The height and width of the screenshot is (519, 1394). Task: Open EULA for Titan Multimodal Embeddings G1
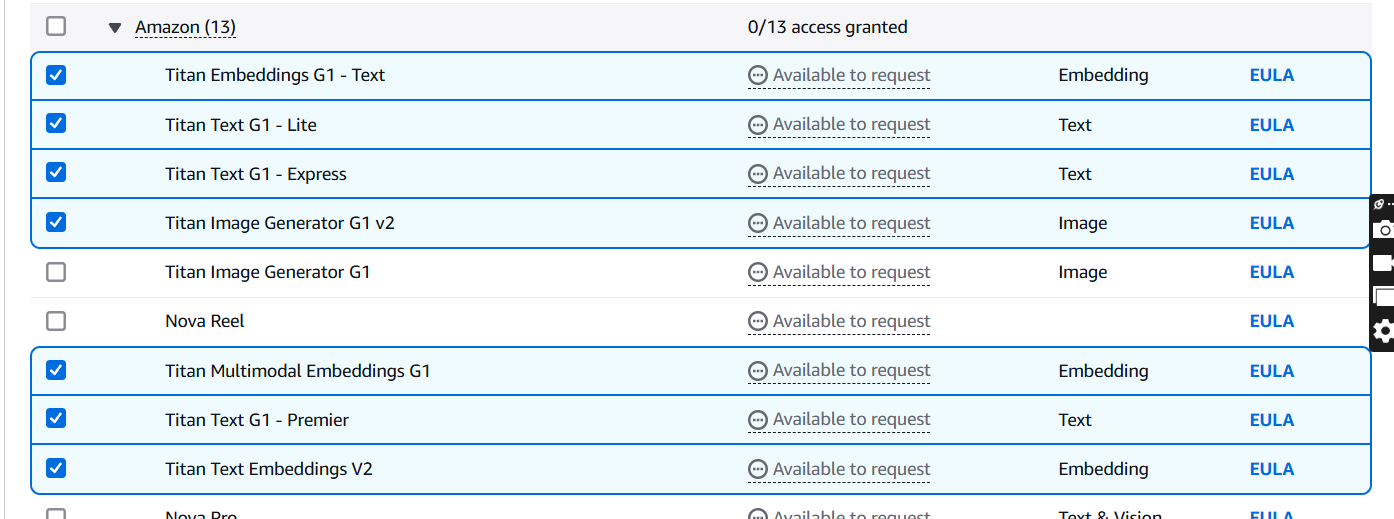point(1271,371)
